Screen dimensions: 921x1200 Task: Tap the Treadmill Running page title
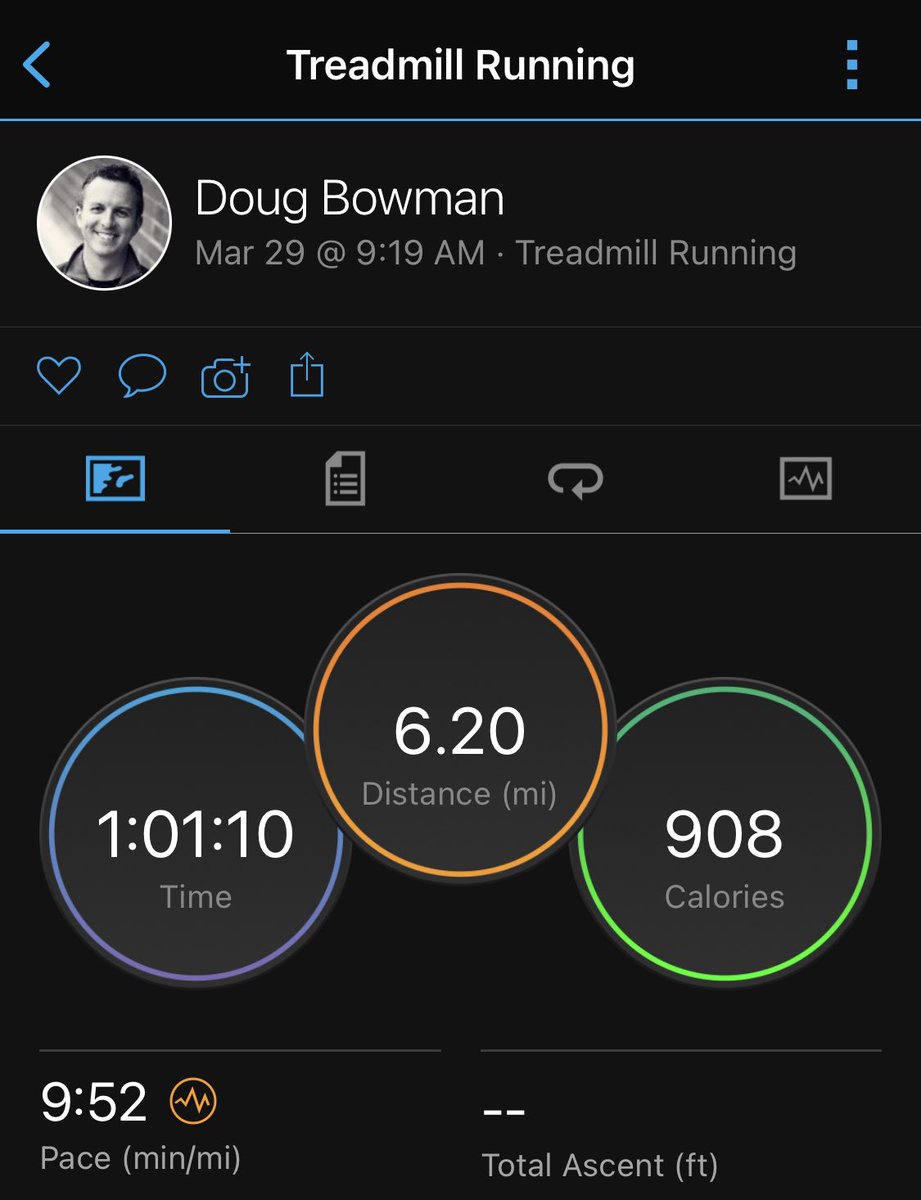tap(460, 65)
